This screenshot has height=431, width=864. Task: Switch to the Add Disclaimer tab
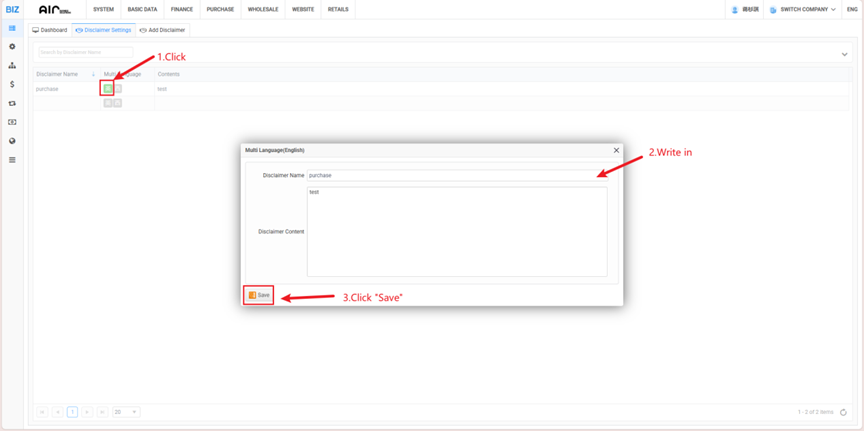point(163,30)
